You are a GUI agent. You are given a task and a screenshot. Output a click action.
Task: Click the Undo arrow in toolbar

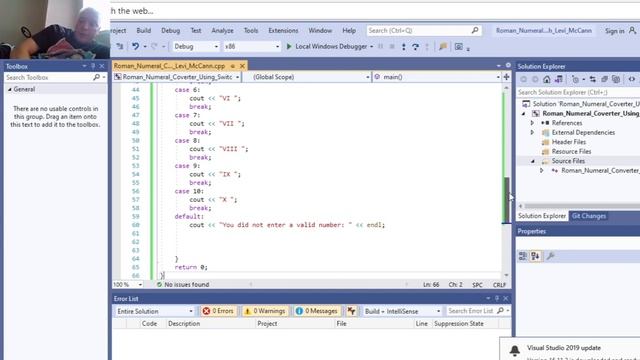click(x=136, y=47)
